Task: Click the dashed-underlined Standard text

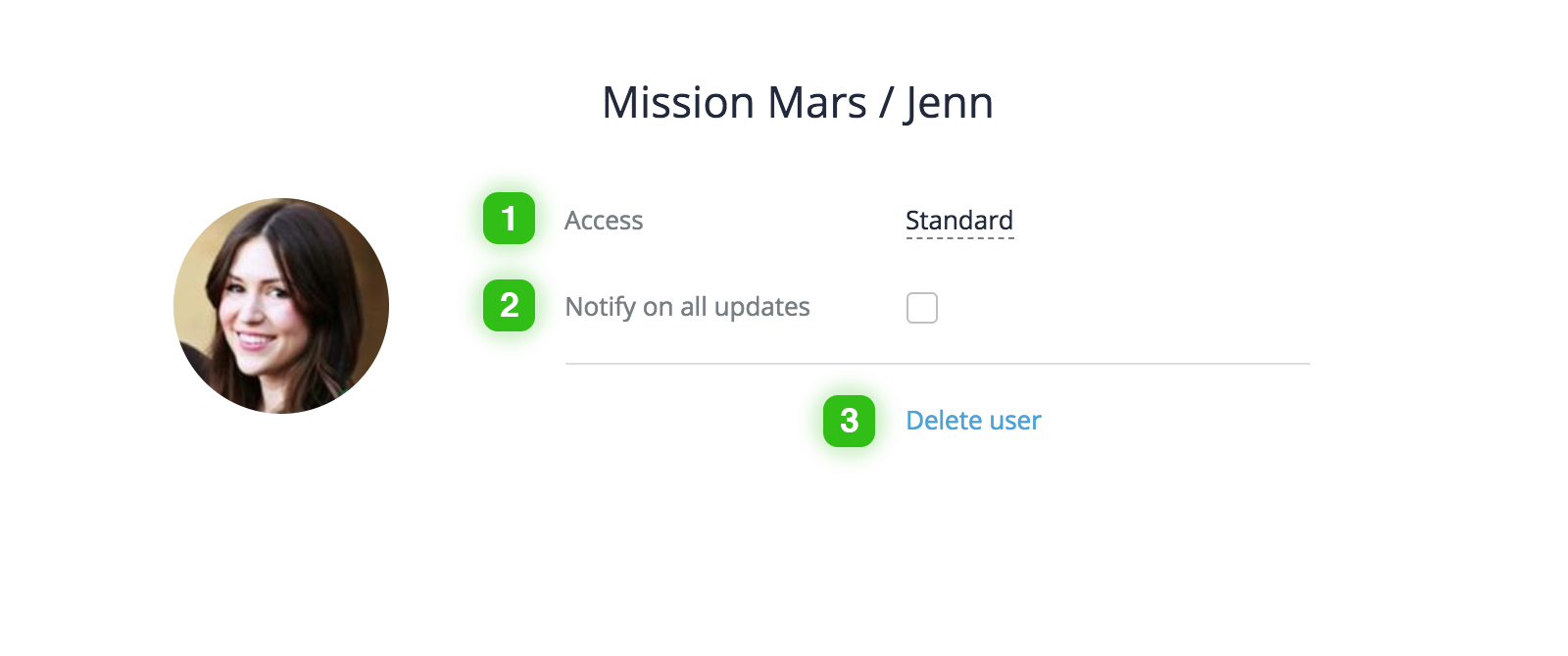Action: [x=959, y=221]
